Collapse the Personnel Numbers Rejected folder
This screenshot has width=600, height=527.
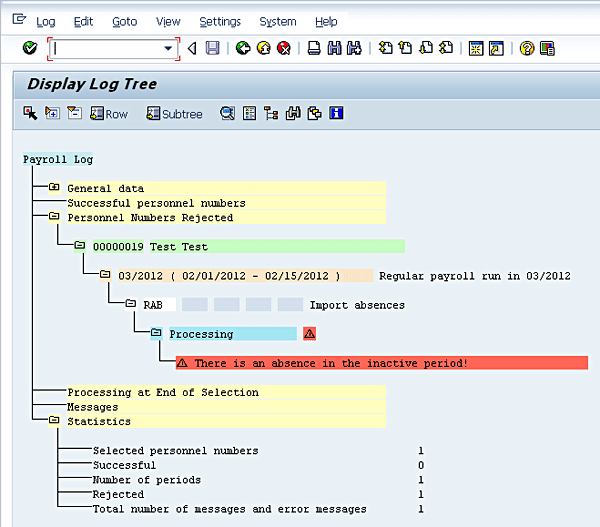click(54, 217)
